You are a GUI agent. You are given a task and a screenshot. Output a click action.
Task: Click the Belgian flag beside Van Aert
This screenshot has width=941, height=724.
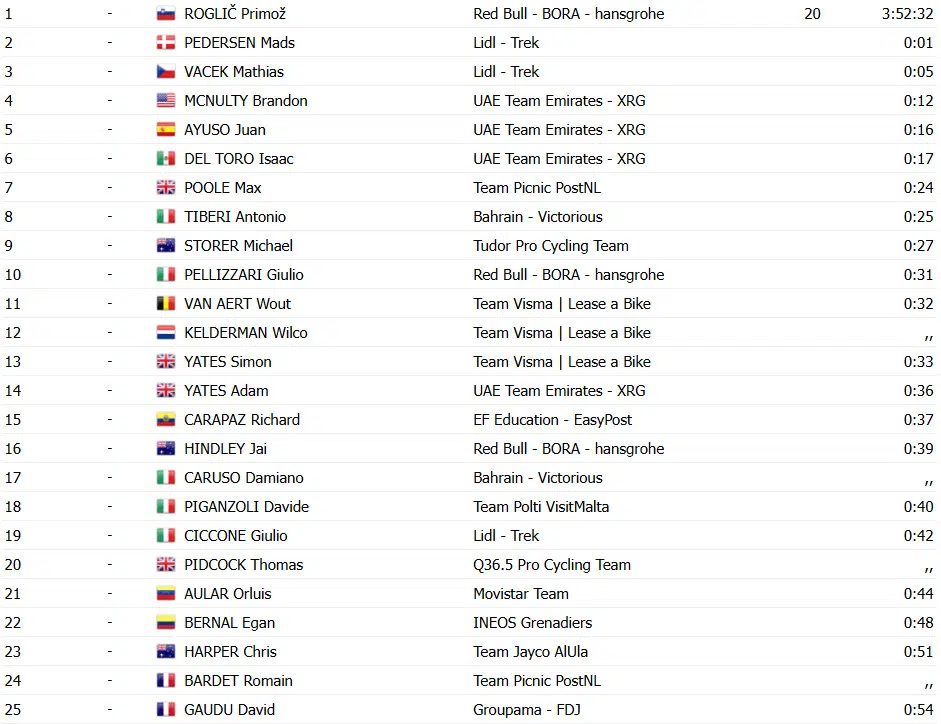pyautogui.click(x=166, y=304)
